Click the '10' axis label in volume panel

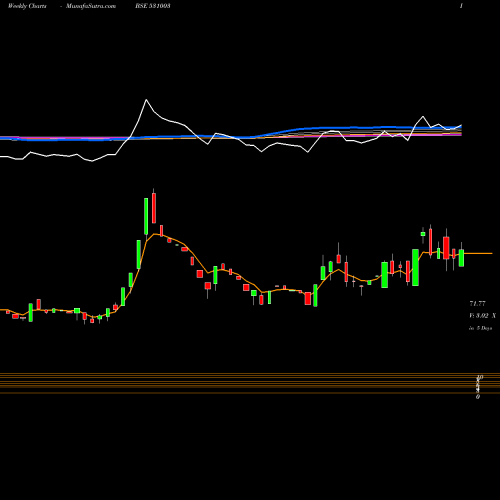pos(480,377)
